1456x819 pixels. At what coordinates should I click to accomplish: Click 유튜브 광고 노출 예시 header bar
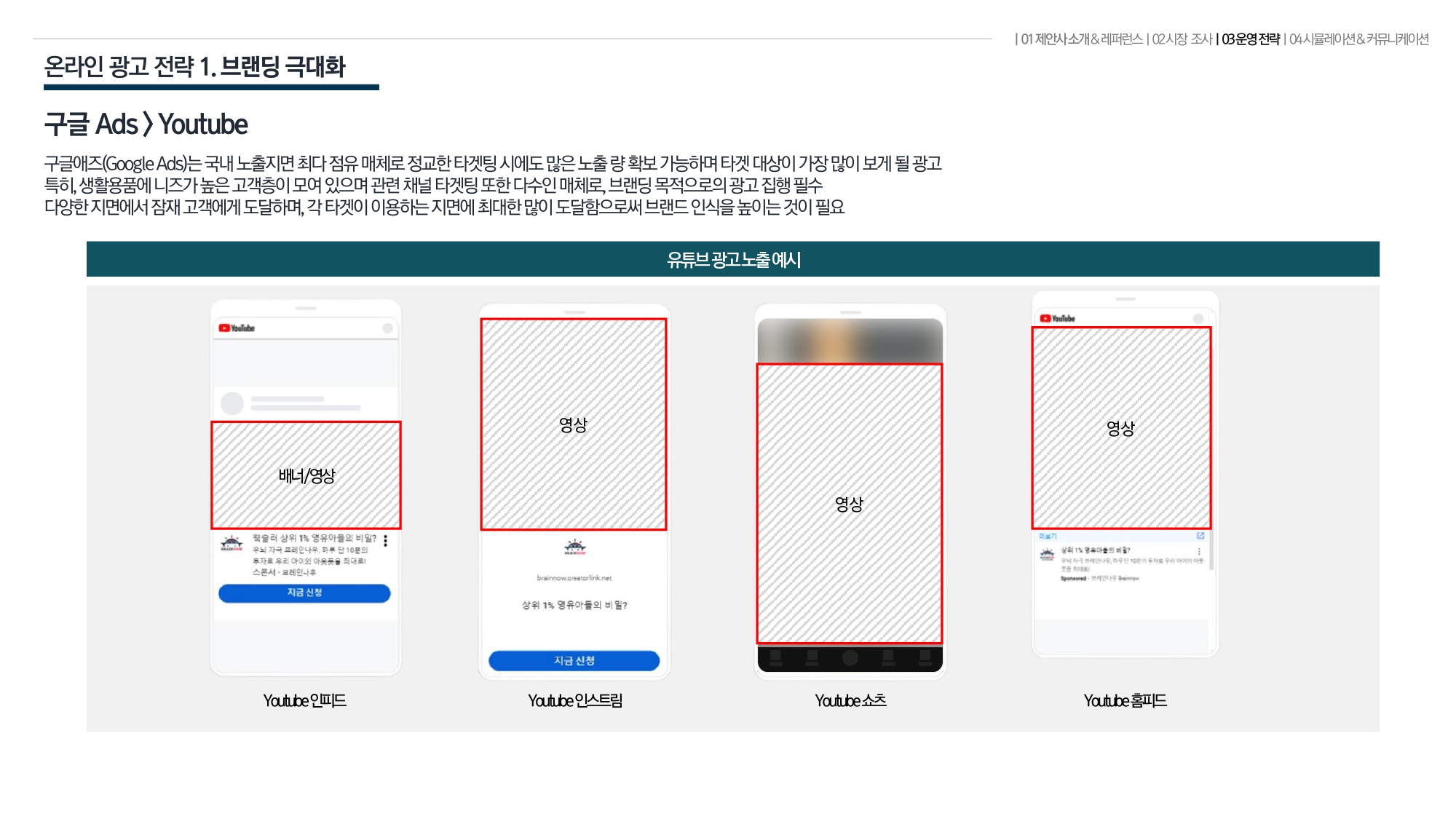click(x=733, y=259)
